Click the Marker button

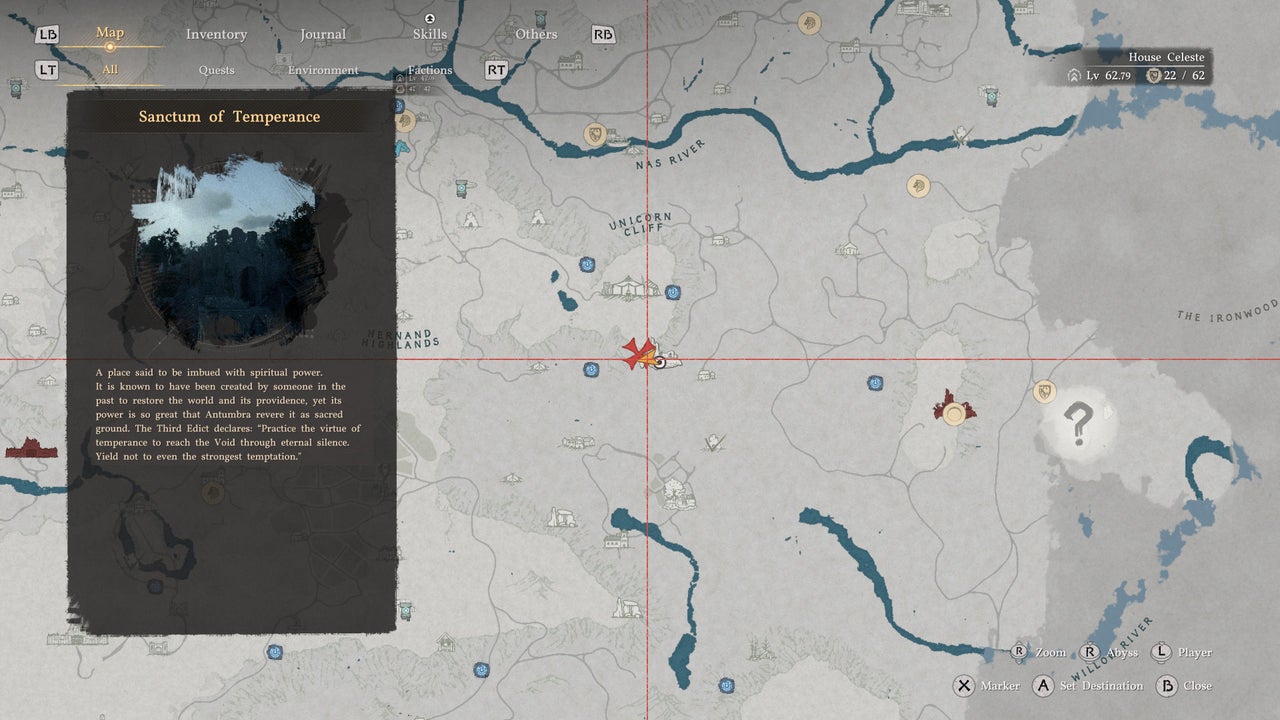[1000, 686]
